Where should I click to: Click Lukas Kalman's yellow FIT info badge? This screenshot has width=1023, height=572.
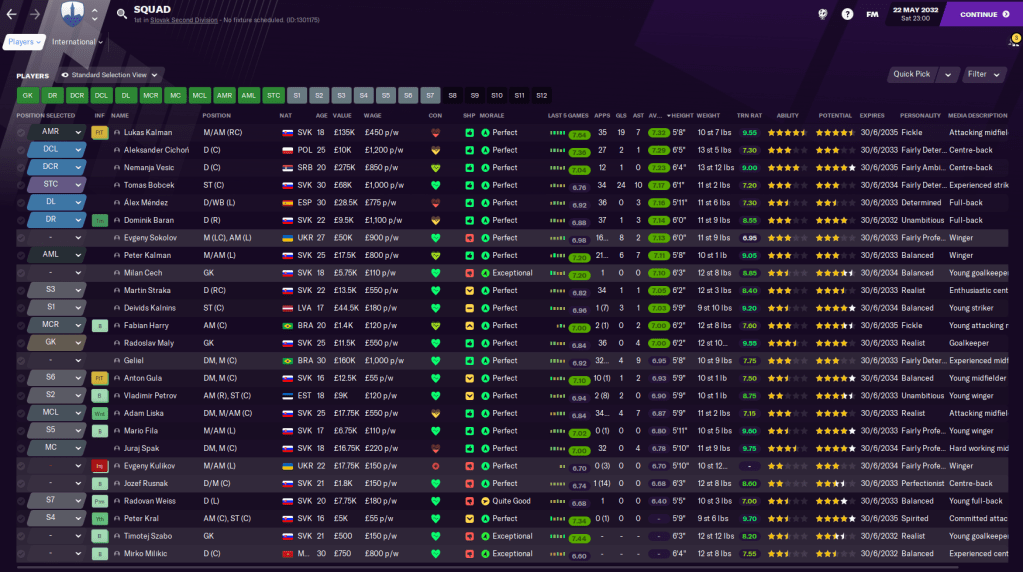pyautogui.click(x=99, y=132)
